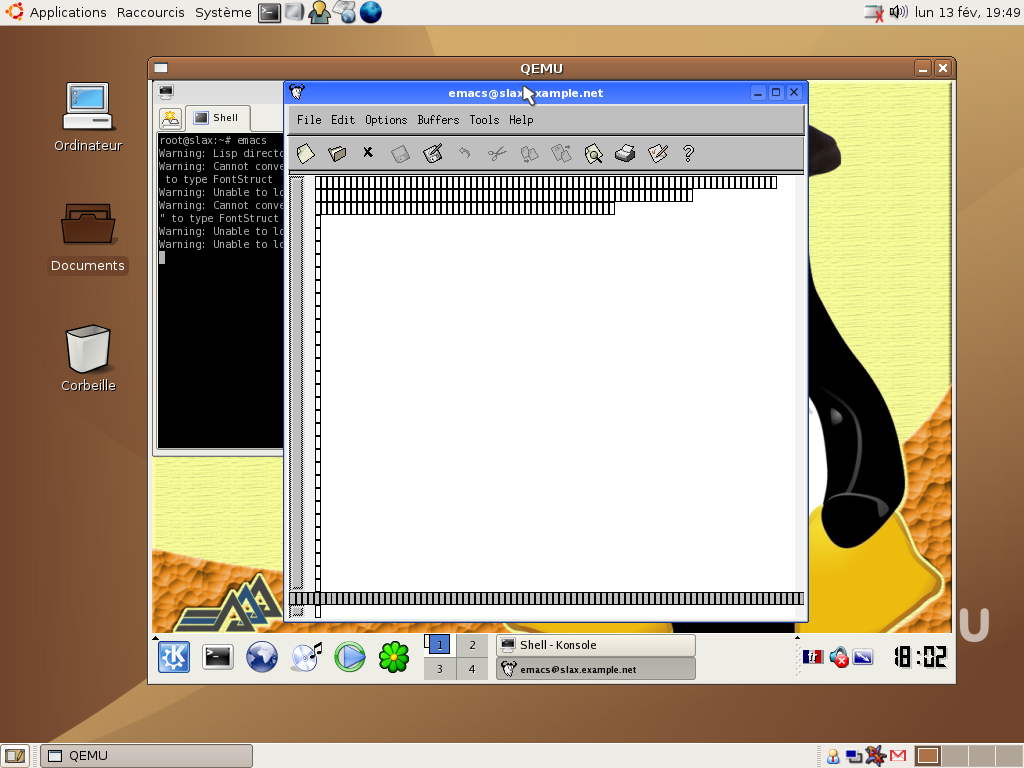
Task: Click the 'Shell - Konsole' taskbar entry
Action: pos(596,645)
